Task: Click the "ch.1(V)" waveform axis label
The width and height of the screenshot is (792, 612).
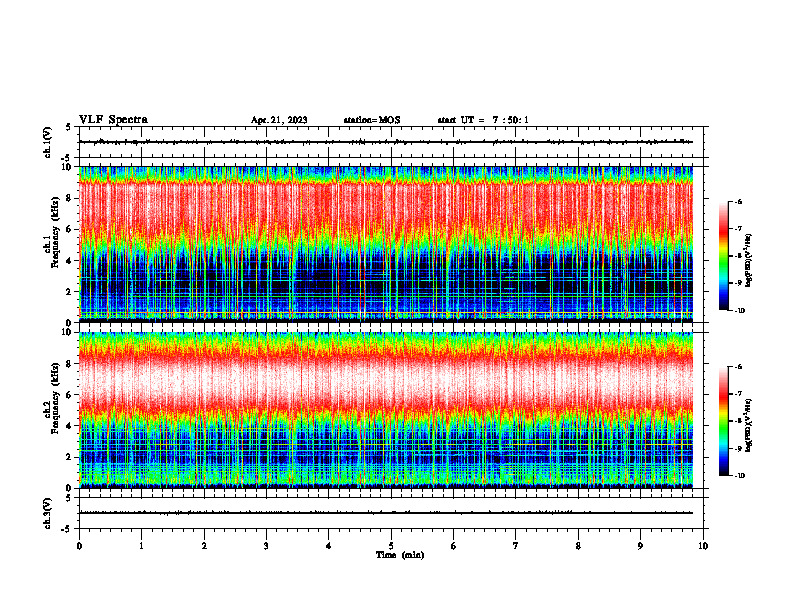Action: click(48, 142)
